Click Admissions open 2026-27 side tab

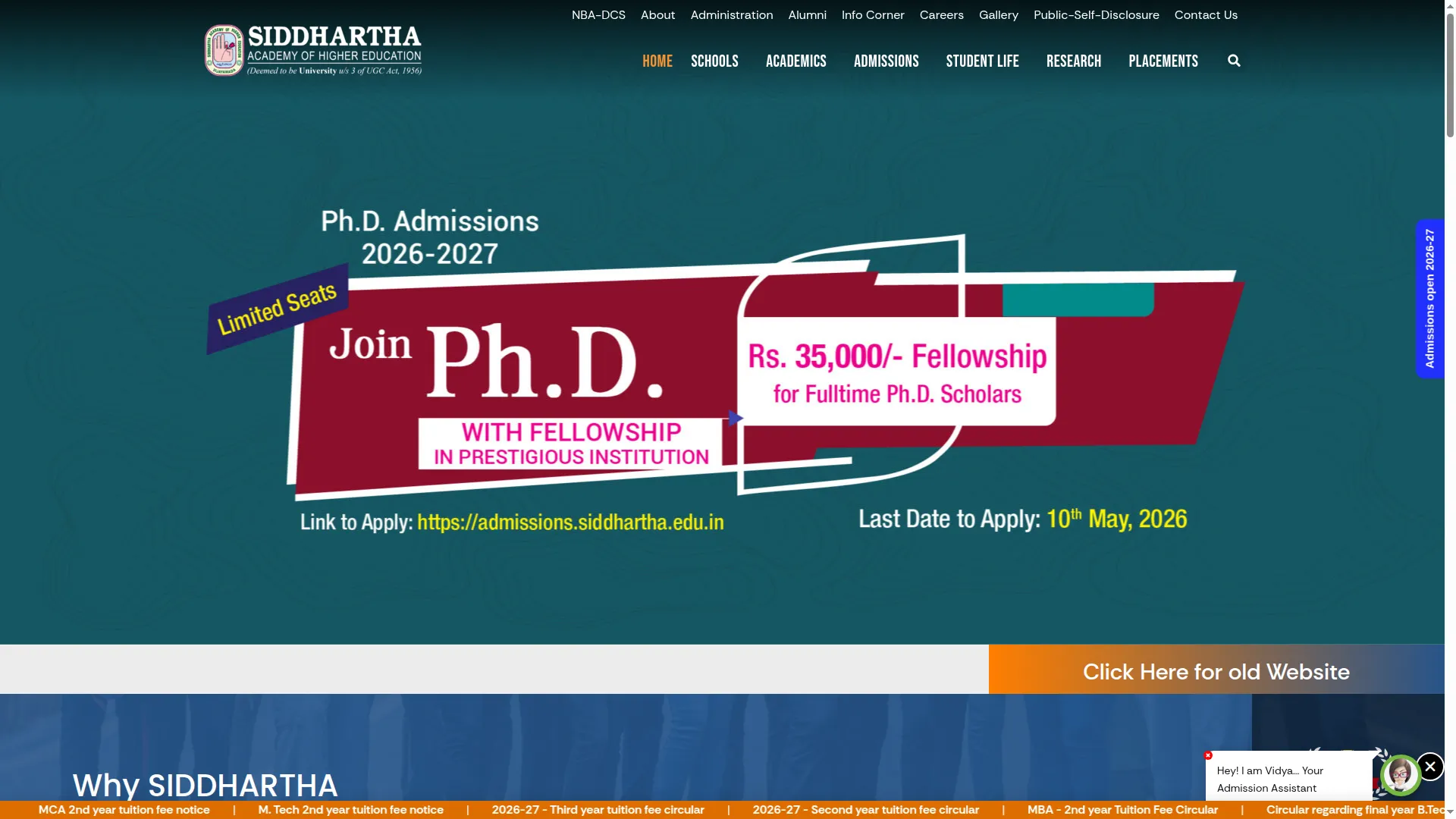[x=1429, y=299]
